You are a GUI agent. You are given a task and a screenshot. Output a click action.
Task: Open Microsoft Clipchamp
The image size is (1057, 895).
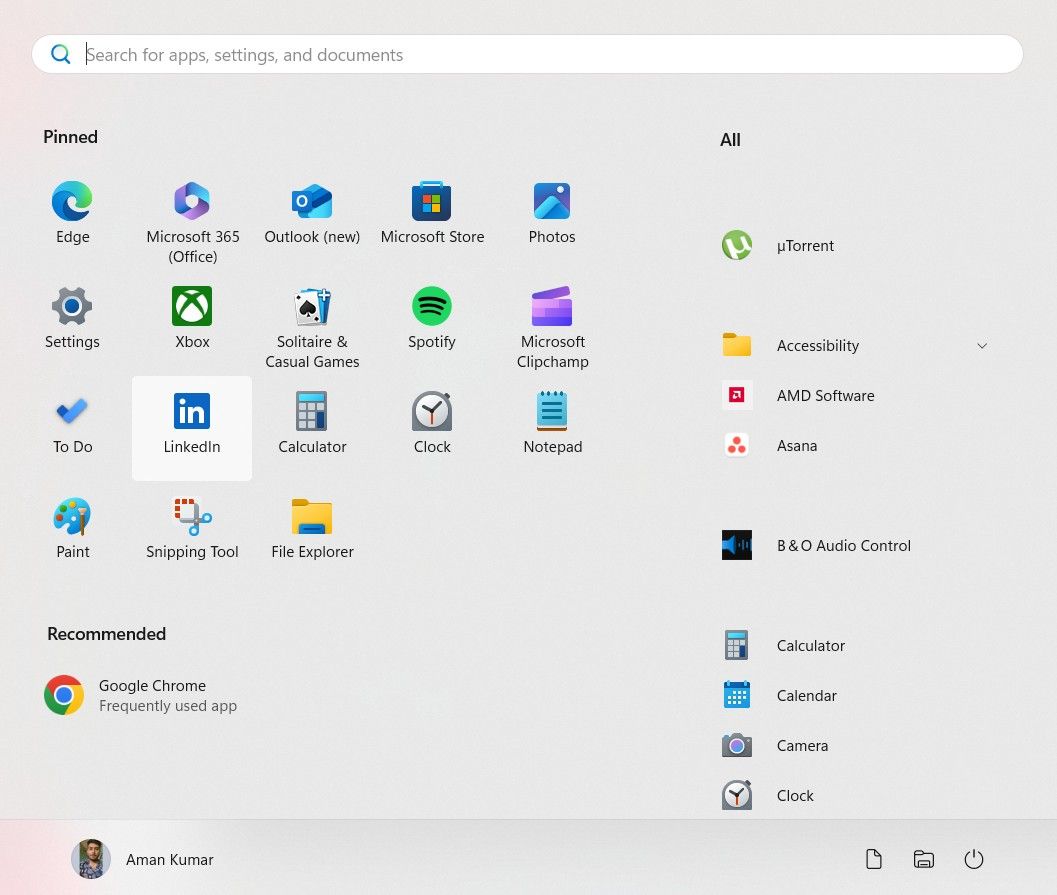click(552, 327)
